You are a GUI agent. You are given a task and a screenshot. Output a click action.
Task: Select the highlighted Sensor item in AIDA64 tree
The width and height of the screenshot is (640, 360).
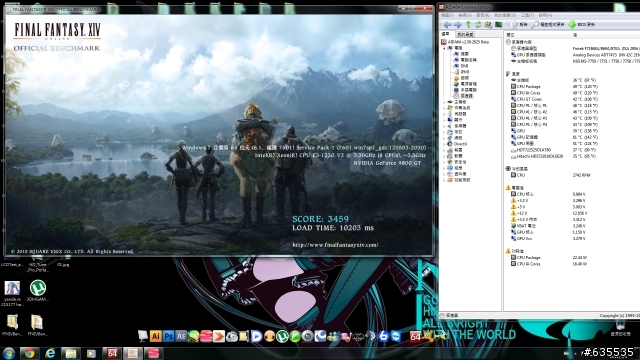click(463, 96)
